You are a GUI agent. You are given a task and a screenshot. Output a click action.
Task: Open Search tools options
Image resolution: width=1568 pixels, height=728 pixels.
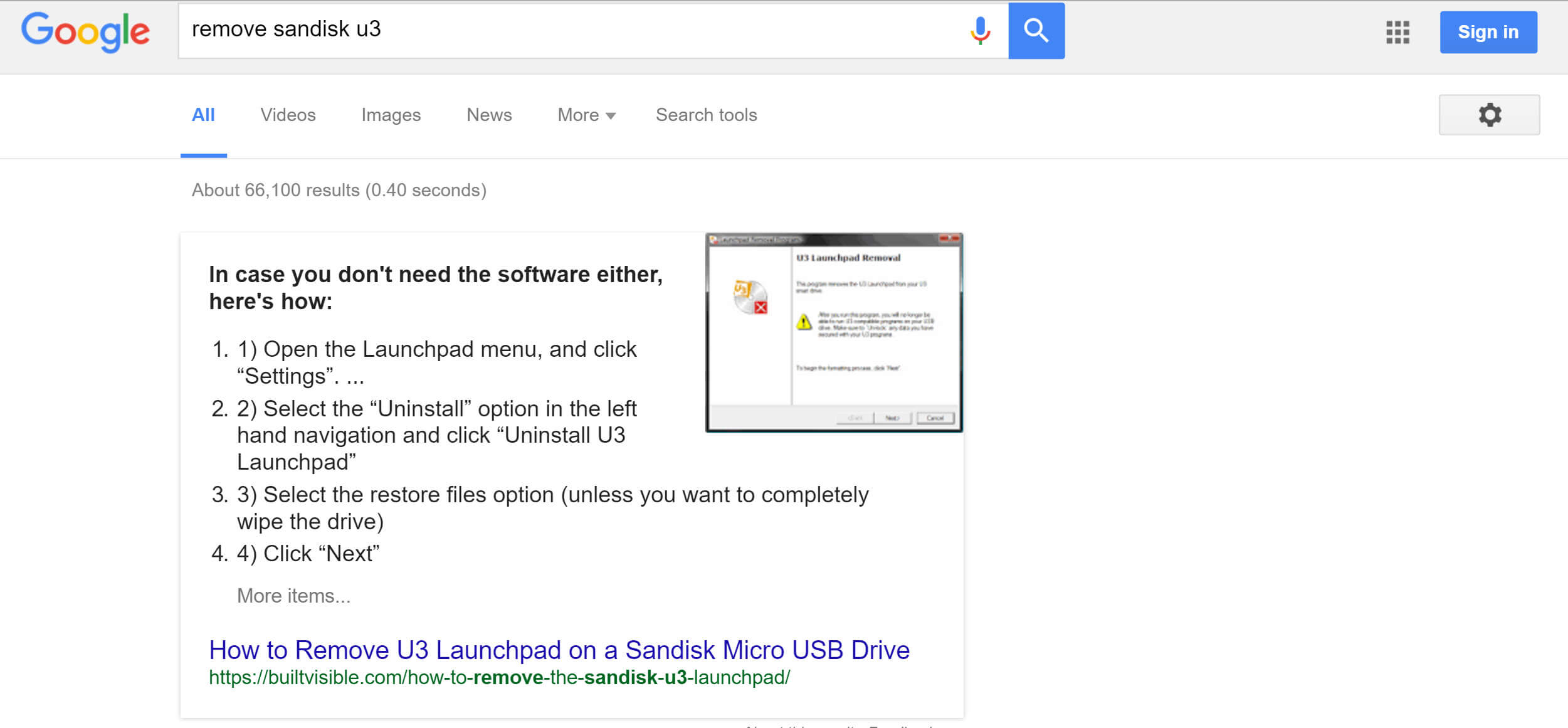[706, 115]
